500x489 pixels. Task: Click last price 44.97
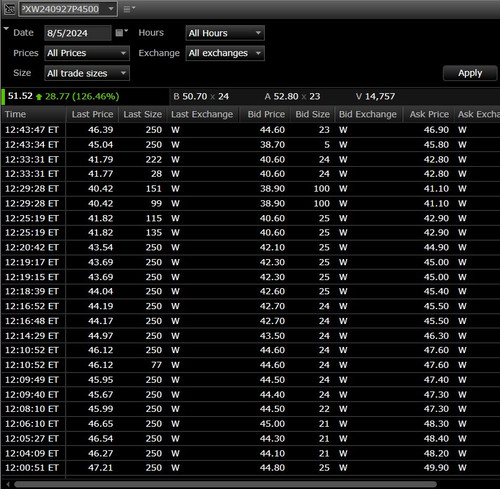point(101,336)
